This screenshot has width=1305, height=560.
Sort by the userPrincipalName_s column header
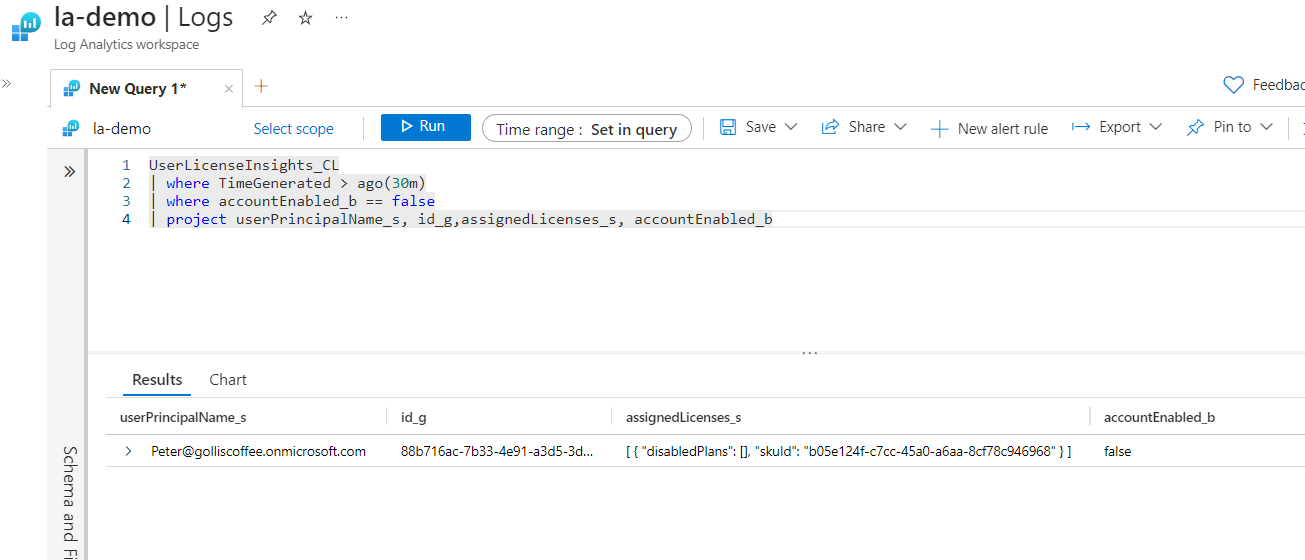point(183,417)
